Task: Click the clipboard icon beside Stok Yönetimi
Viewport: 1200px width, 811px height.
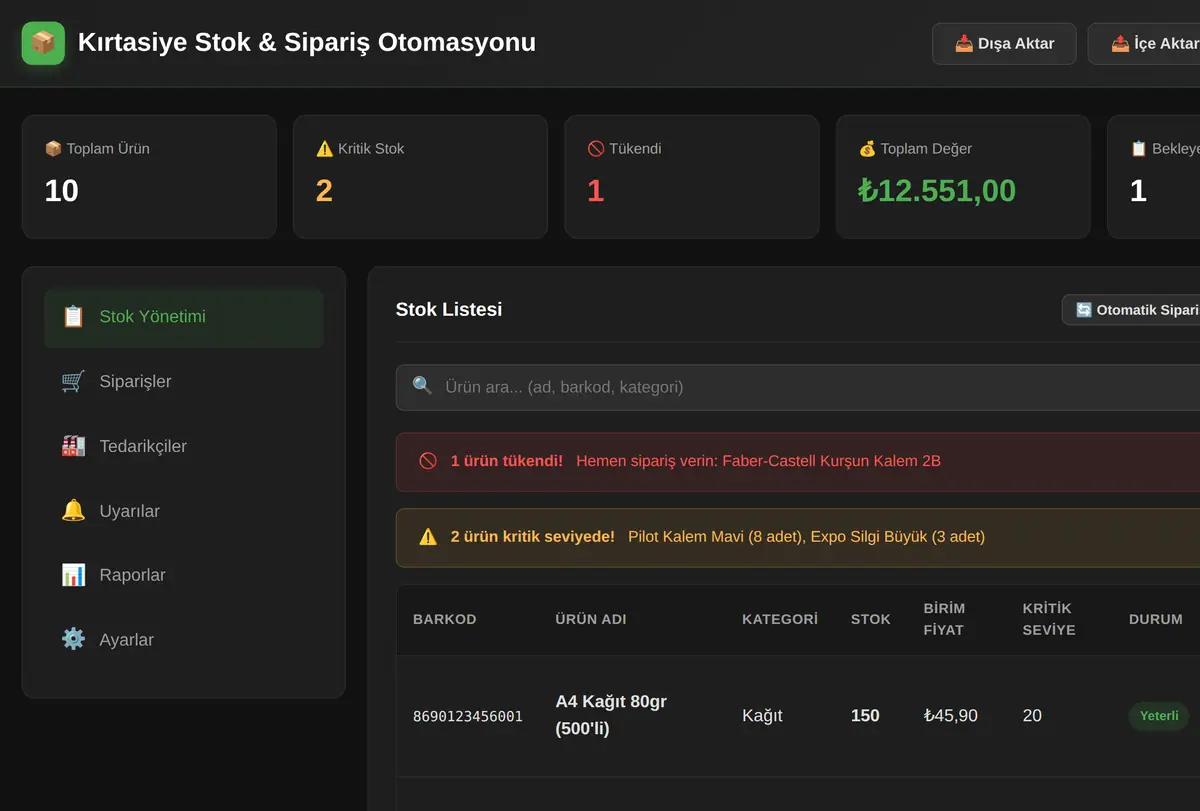Action: [73, 317]
